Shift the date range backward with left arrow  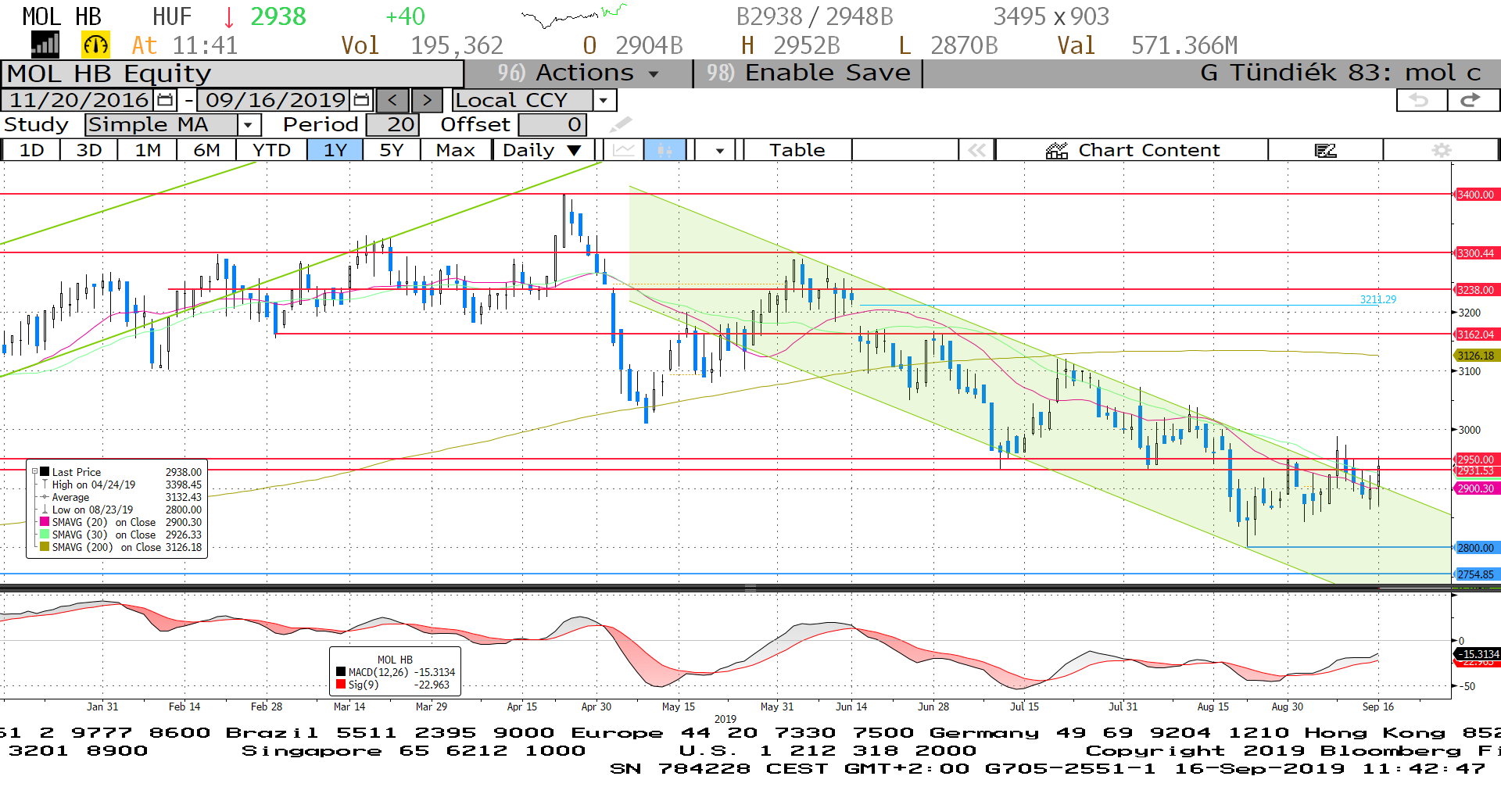click(393, 100)
